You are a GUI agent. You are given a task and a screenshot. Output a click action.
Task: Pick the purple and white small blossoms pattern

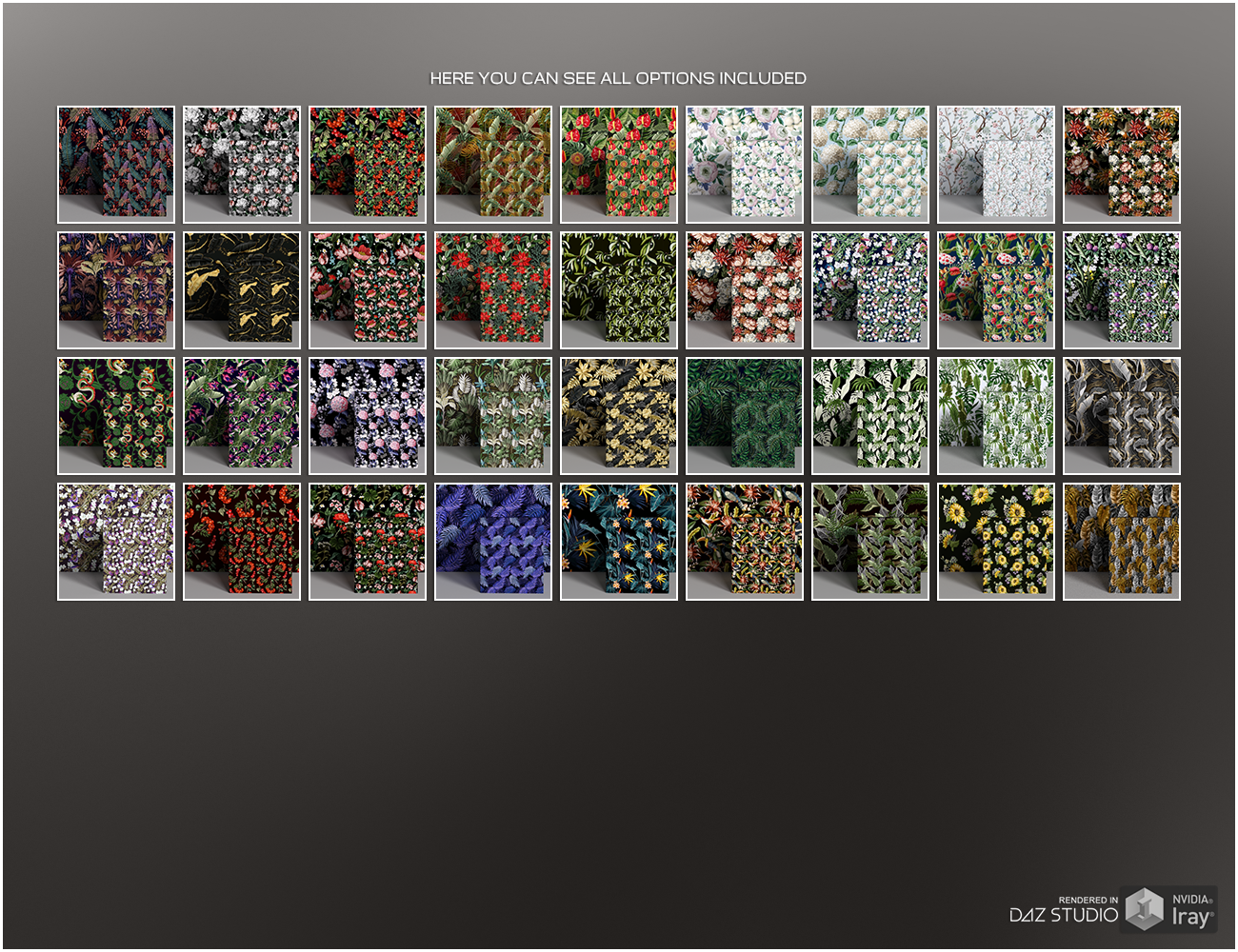116,542
